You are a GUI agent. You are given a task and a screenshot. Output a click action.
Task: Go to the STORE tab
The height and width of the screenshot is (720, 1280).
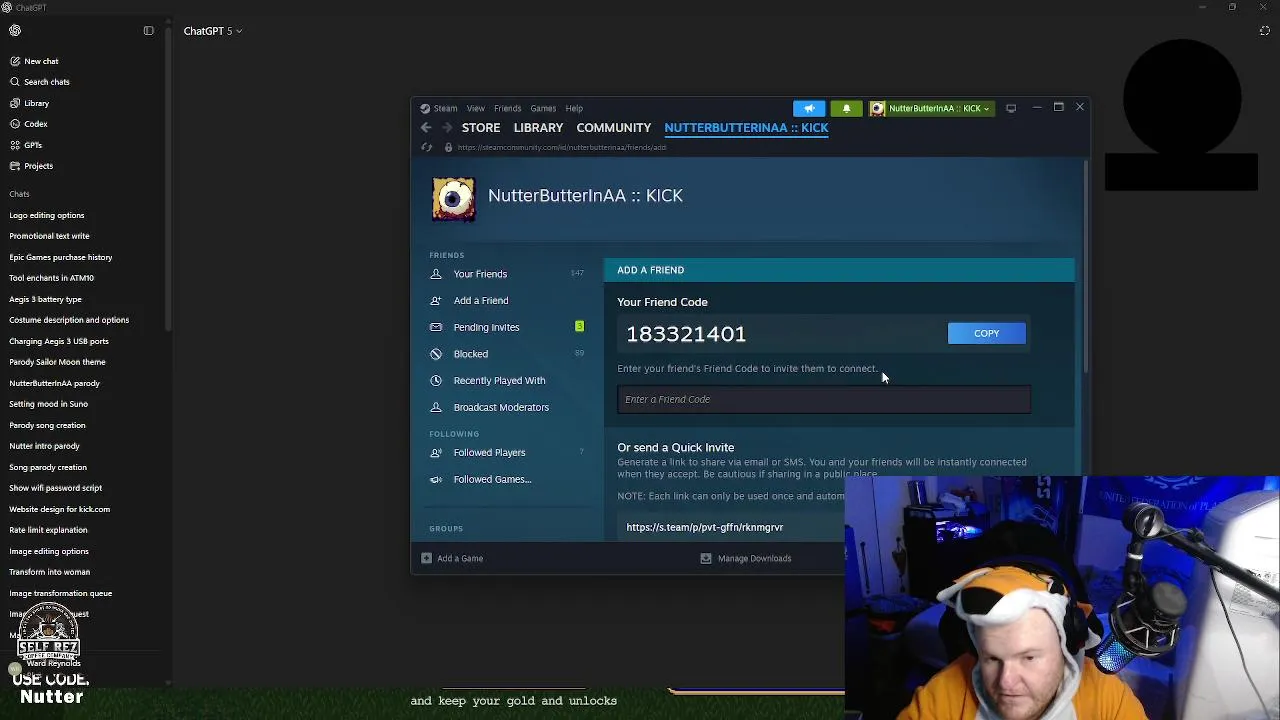click(481, 128)
